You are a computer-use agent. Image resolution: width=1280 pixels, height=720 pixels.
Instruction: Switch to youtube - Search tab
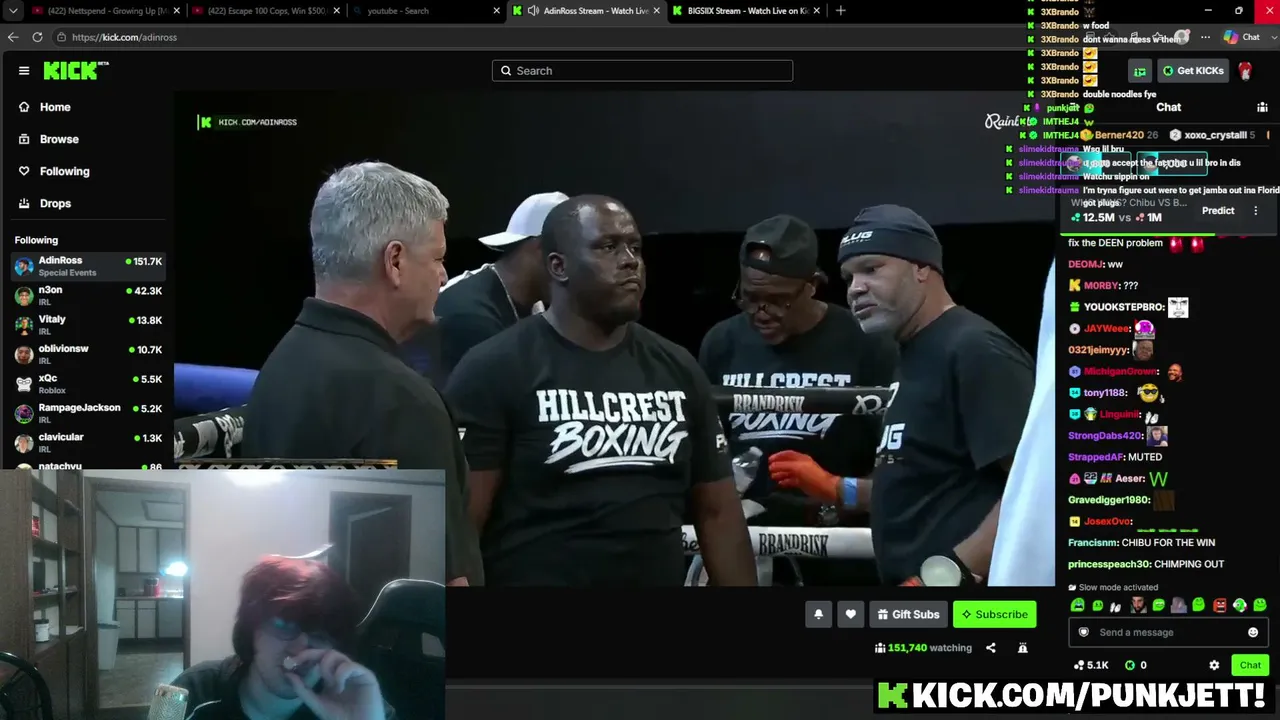tap(425, 11)
